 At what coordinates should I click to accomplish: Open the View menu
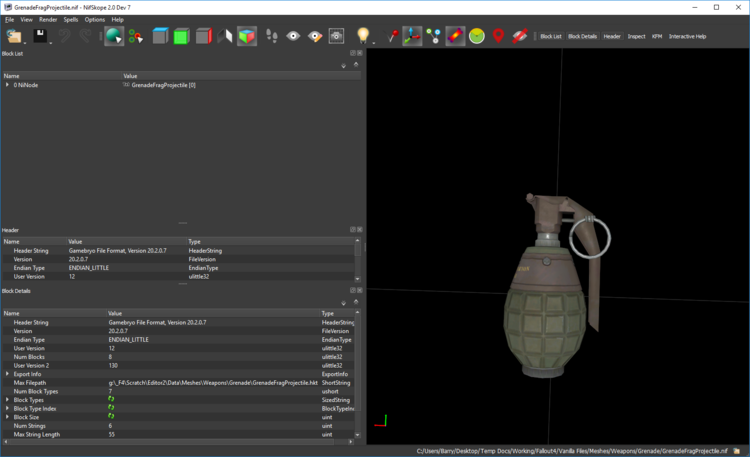coord(26,20)
